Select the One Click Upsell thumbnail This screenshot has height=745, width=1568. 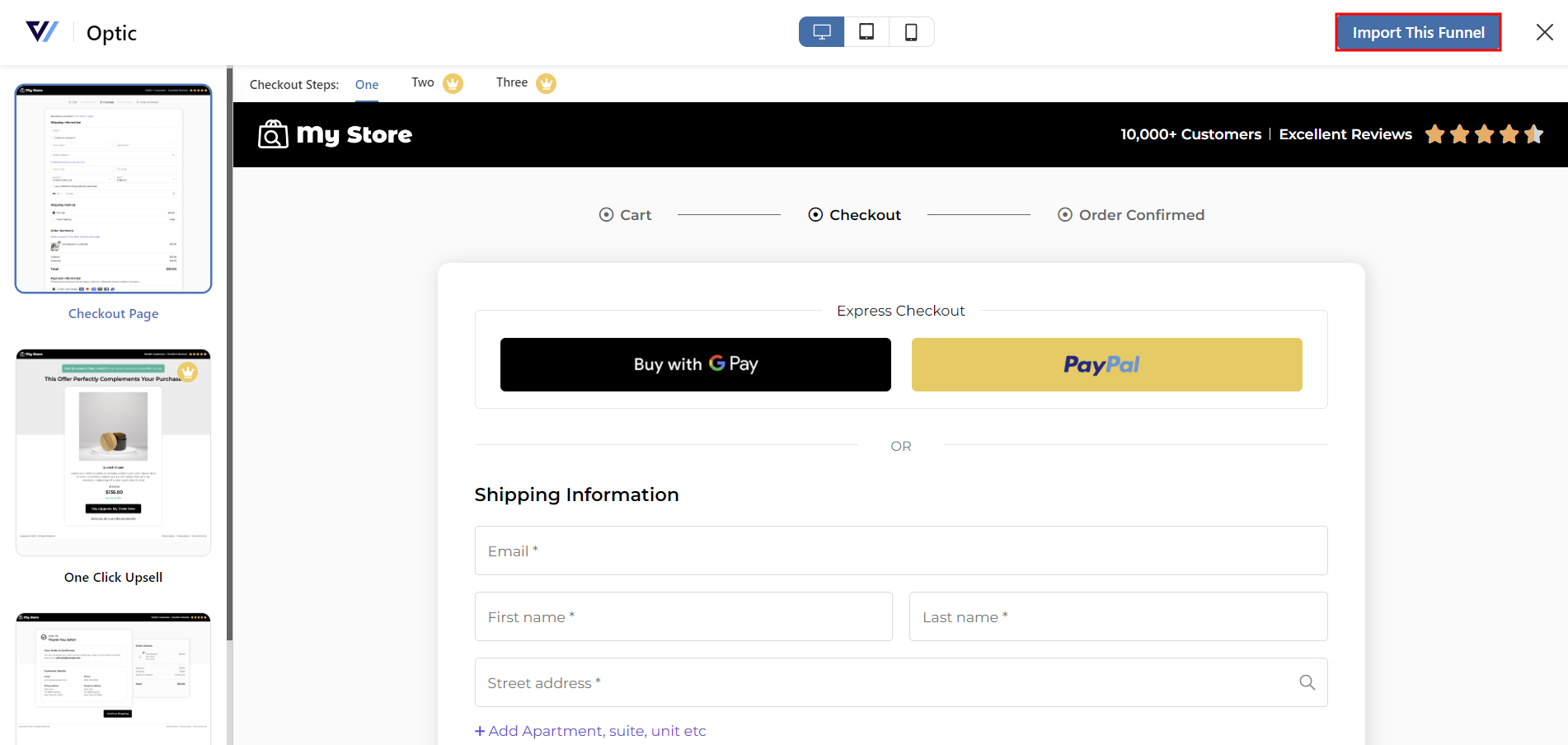point(113,452)
